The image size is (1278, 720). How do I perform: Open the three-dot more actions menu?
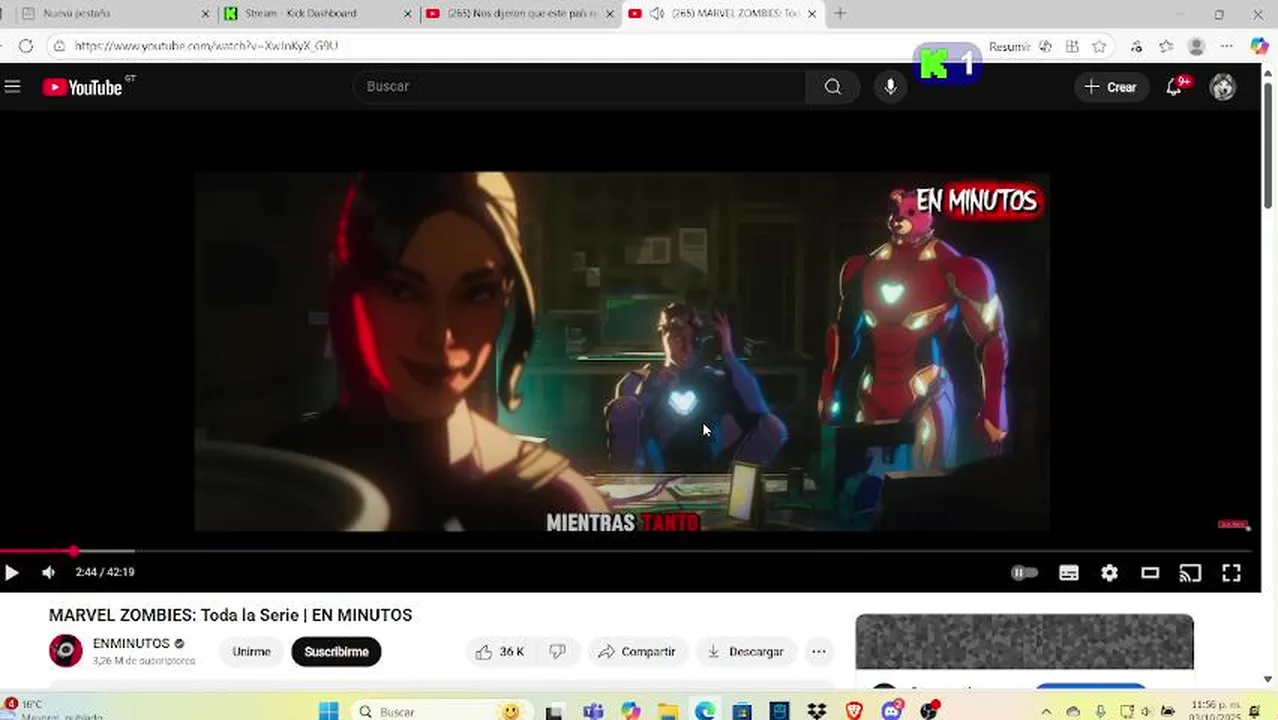(818, 652)
